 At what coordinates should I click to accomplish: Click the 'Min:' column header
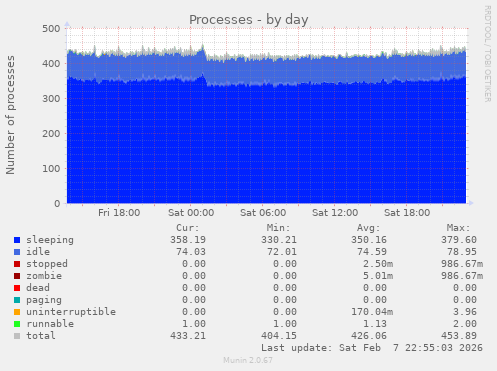[x=278, y=228]
